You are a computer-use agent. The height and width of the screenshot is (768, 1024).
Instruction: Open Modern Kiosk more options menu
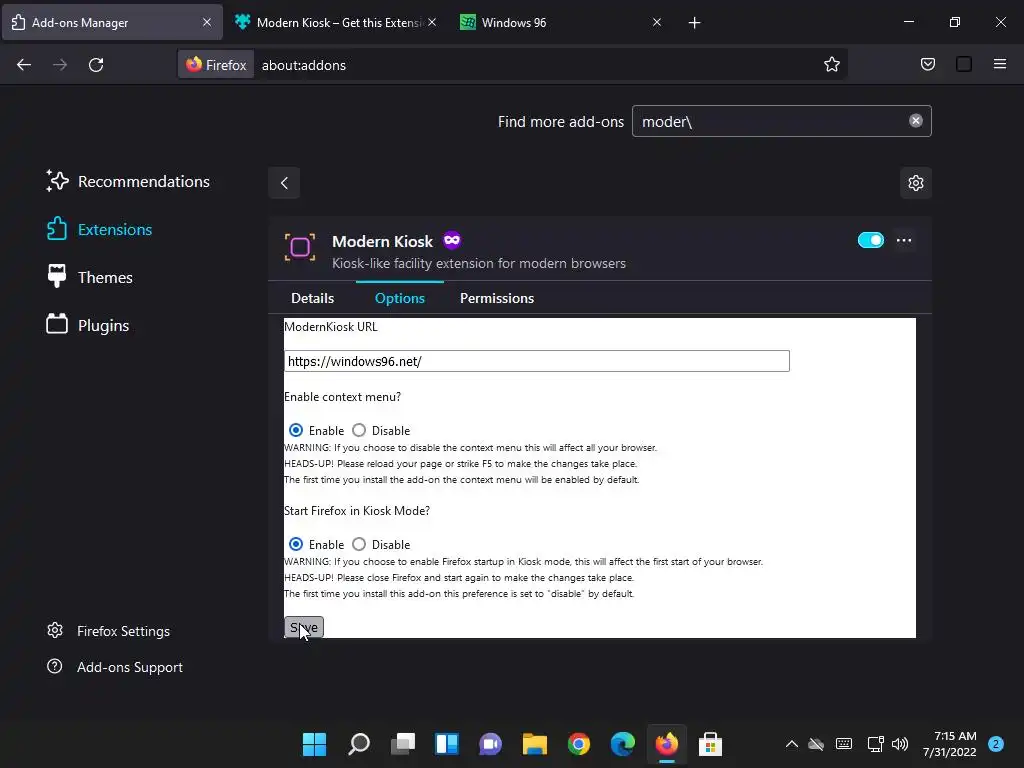pos(904,240)
